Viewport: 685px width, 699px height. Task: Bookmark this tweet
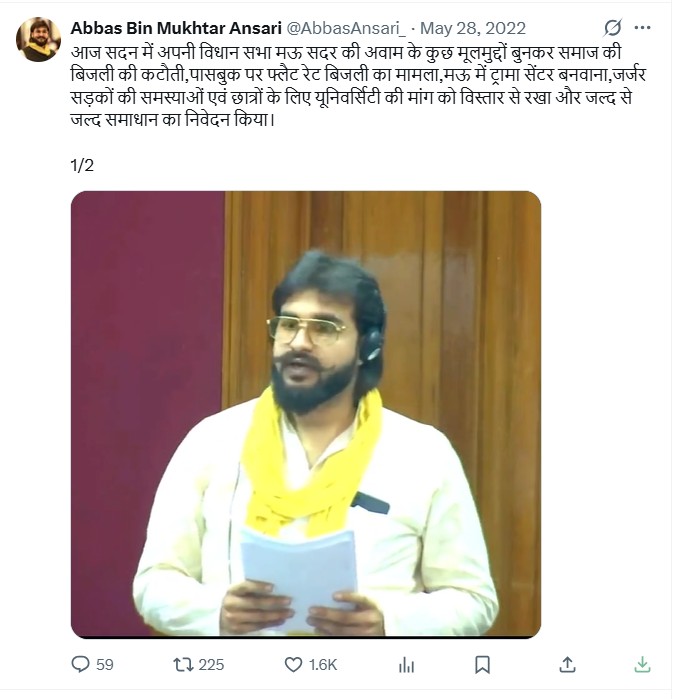(x=483, y=665)
